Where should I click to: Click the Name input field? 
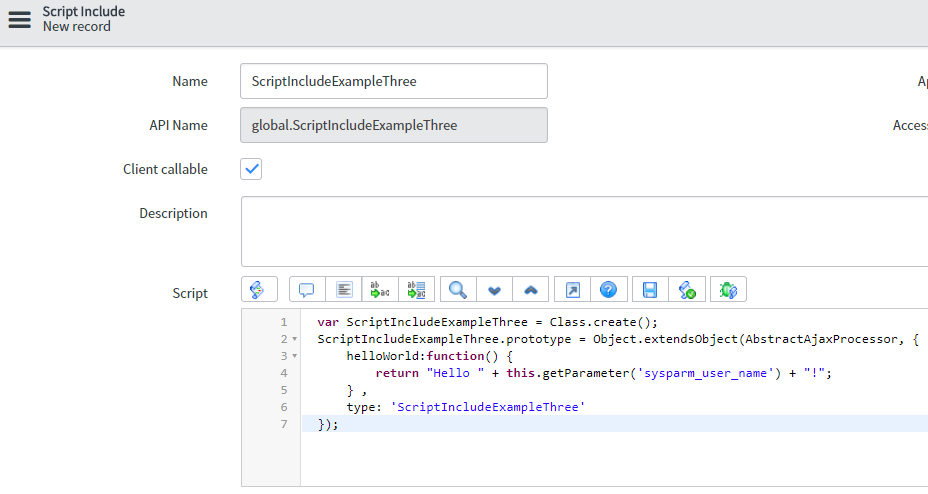[x=394, y=81]
